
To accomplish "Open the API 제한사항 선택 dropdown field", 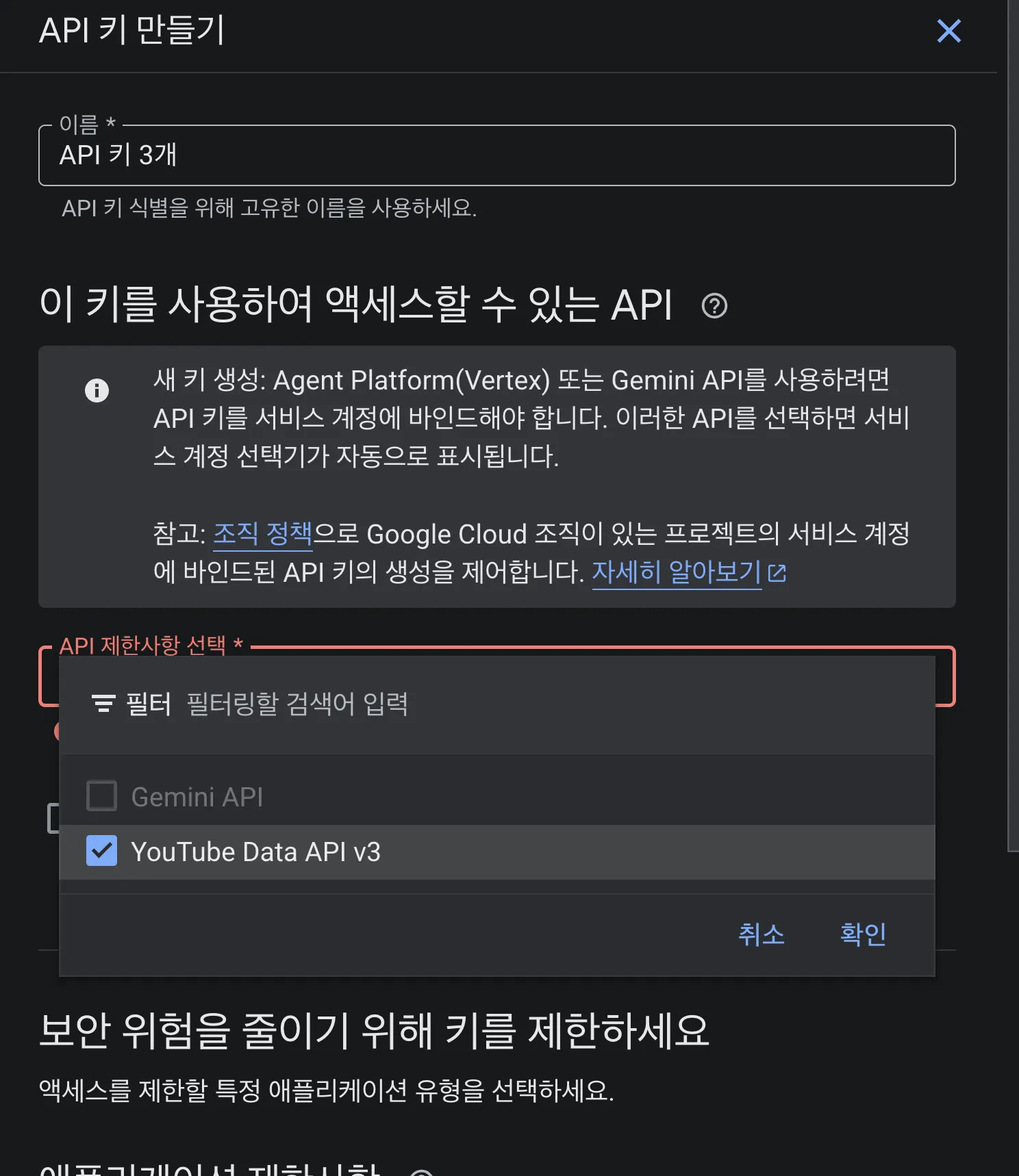I will (497, 676).
